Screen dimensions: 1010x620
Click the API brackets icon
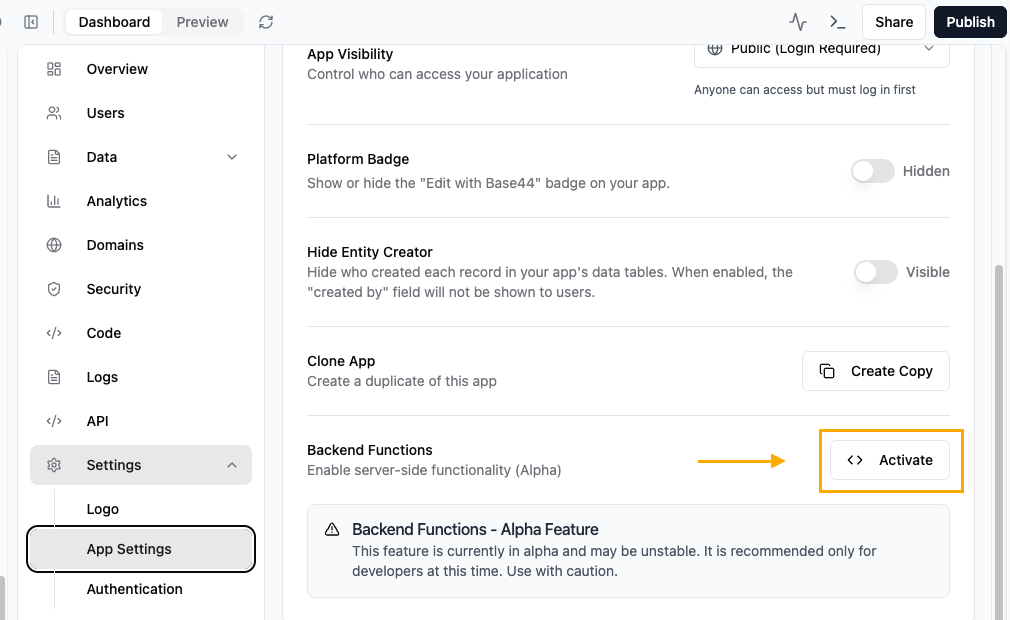tap(54, 421)
